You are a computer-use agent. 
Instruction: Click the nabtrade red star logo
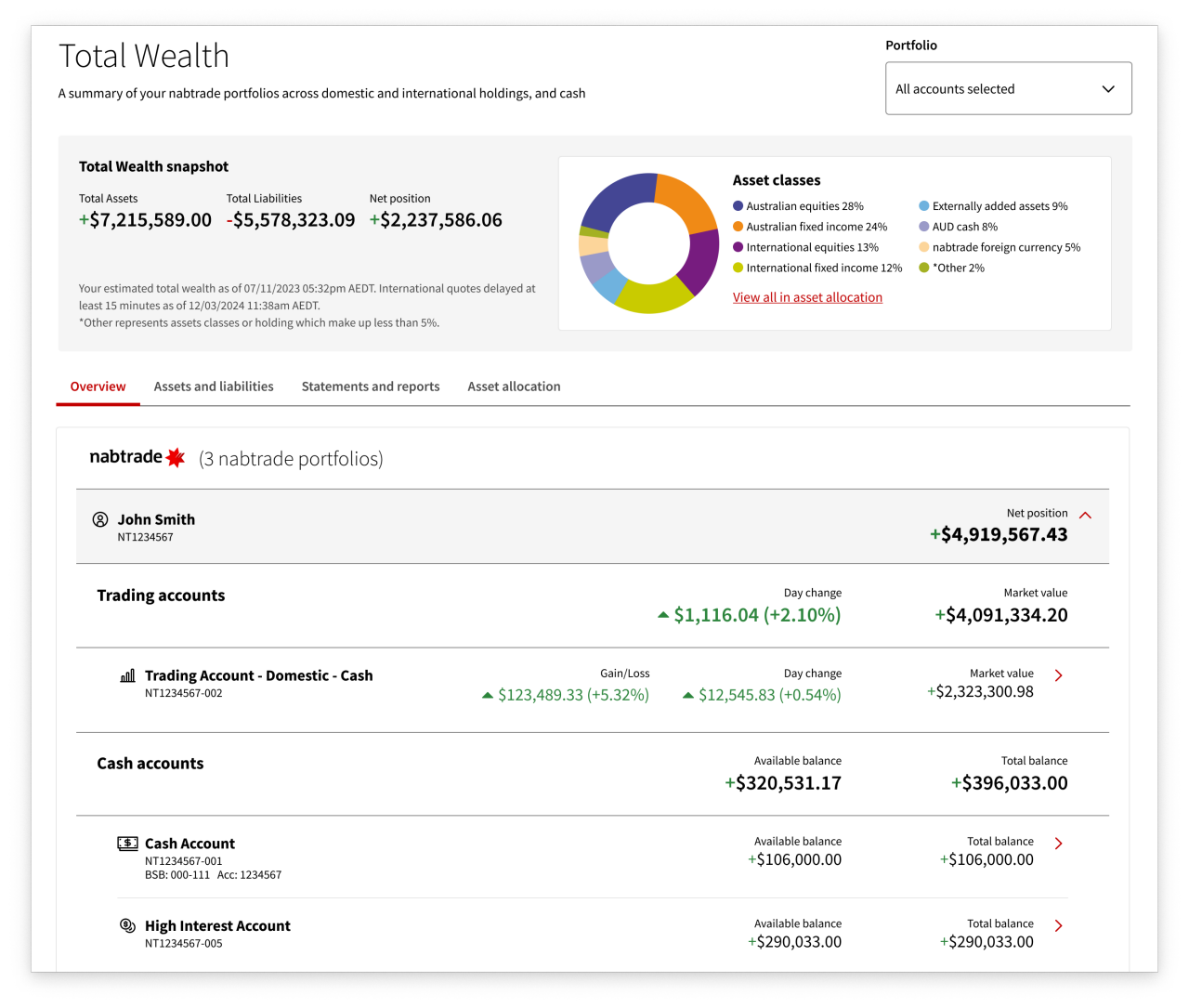pyautogui.click(x=175, y=457)
